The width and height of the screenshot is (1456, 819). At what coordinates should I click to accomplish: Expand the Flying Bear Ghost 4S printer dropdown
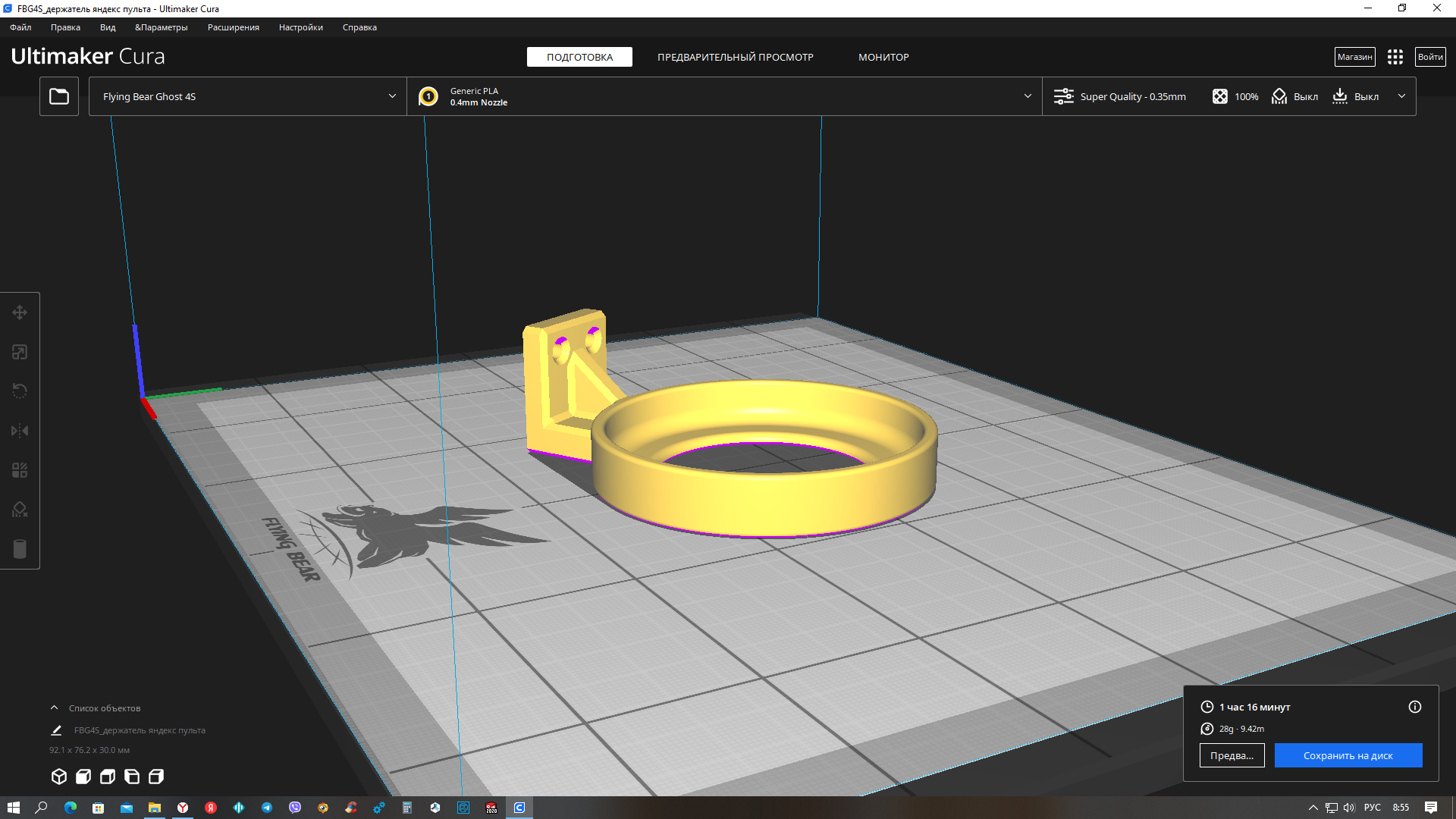(247, 96)
